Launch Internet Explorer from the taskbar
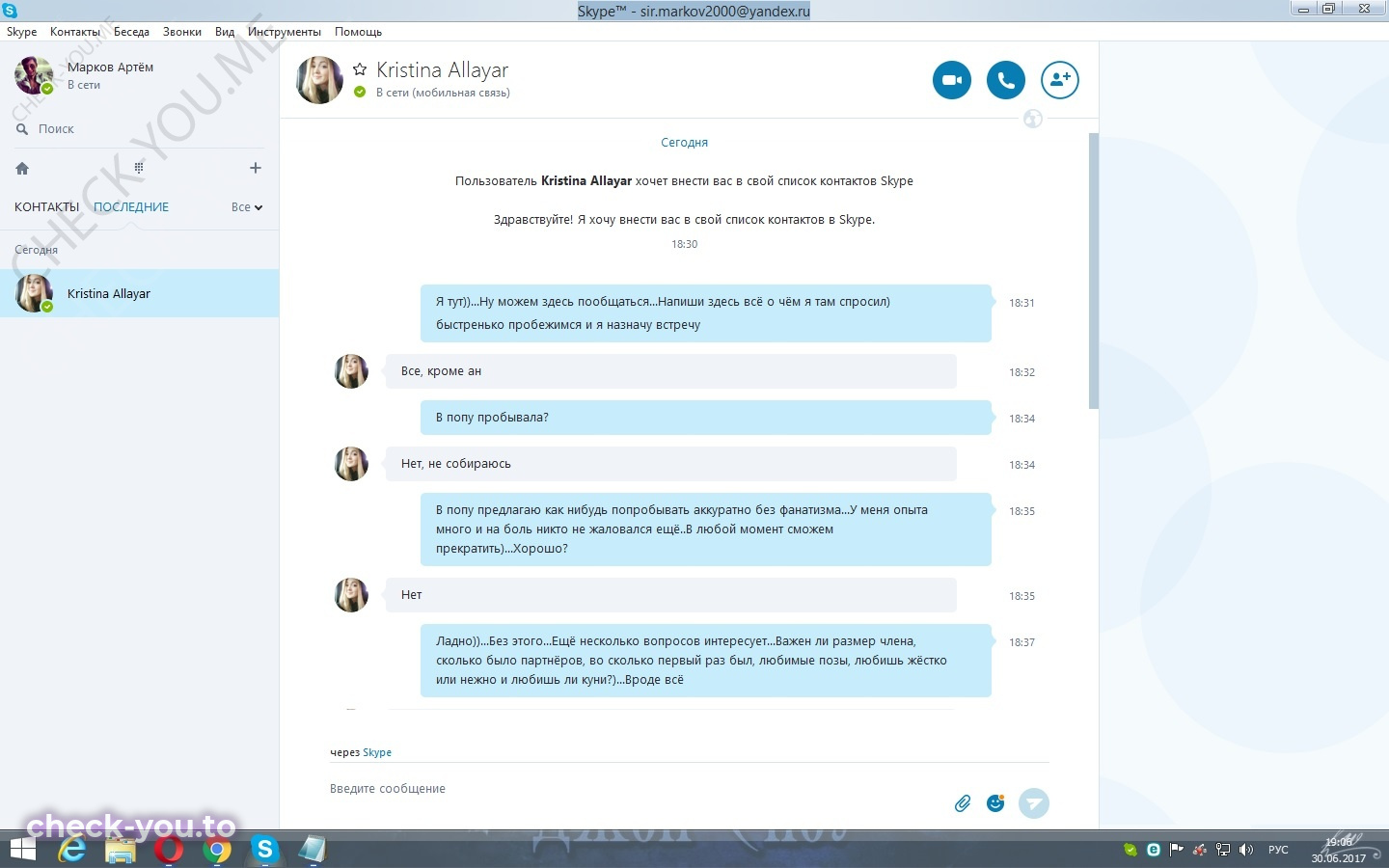 (72, 850)
